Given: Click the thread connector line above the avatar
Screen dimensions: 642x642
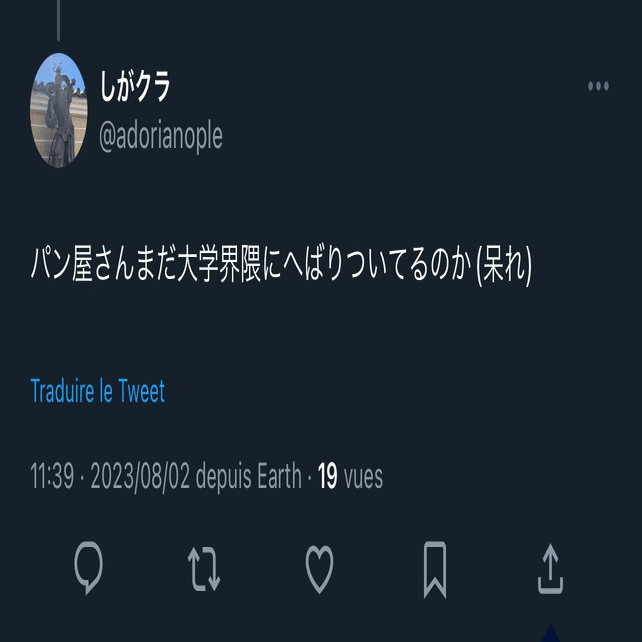Looking at the screenshot, I should (x=59, y=20).
